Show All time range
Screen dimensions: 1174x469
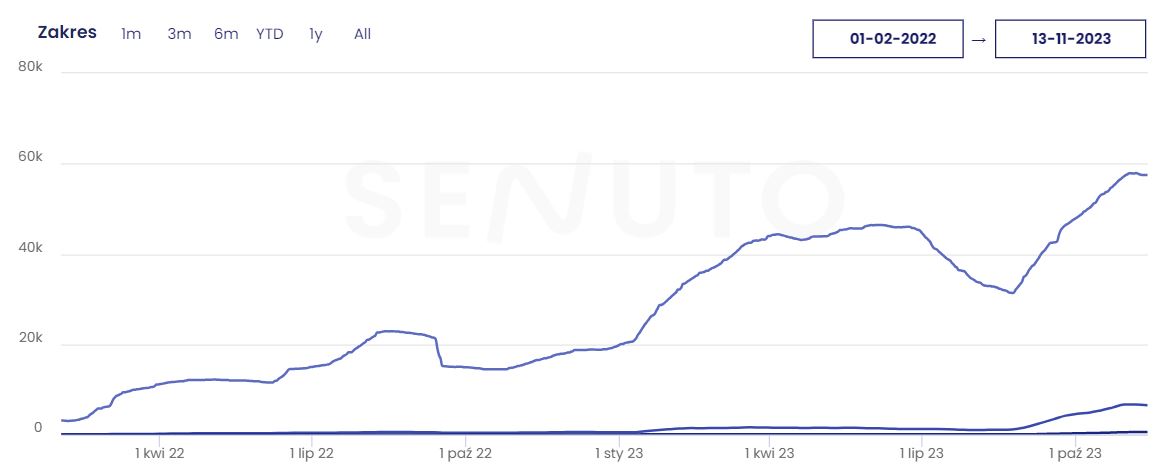tap(362, 34)
